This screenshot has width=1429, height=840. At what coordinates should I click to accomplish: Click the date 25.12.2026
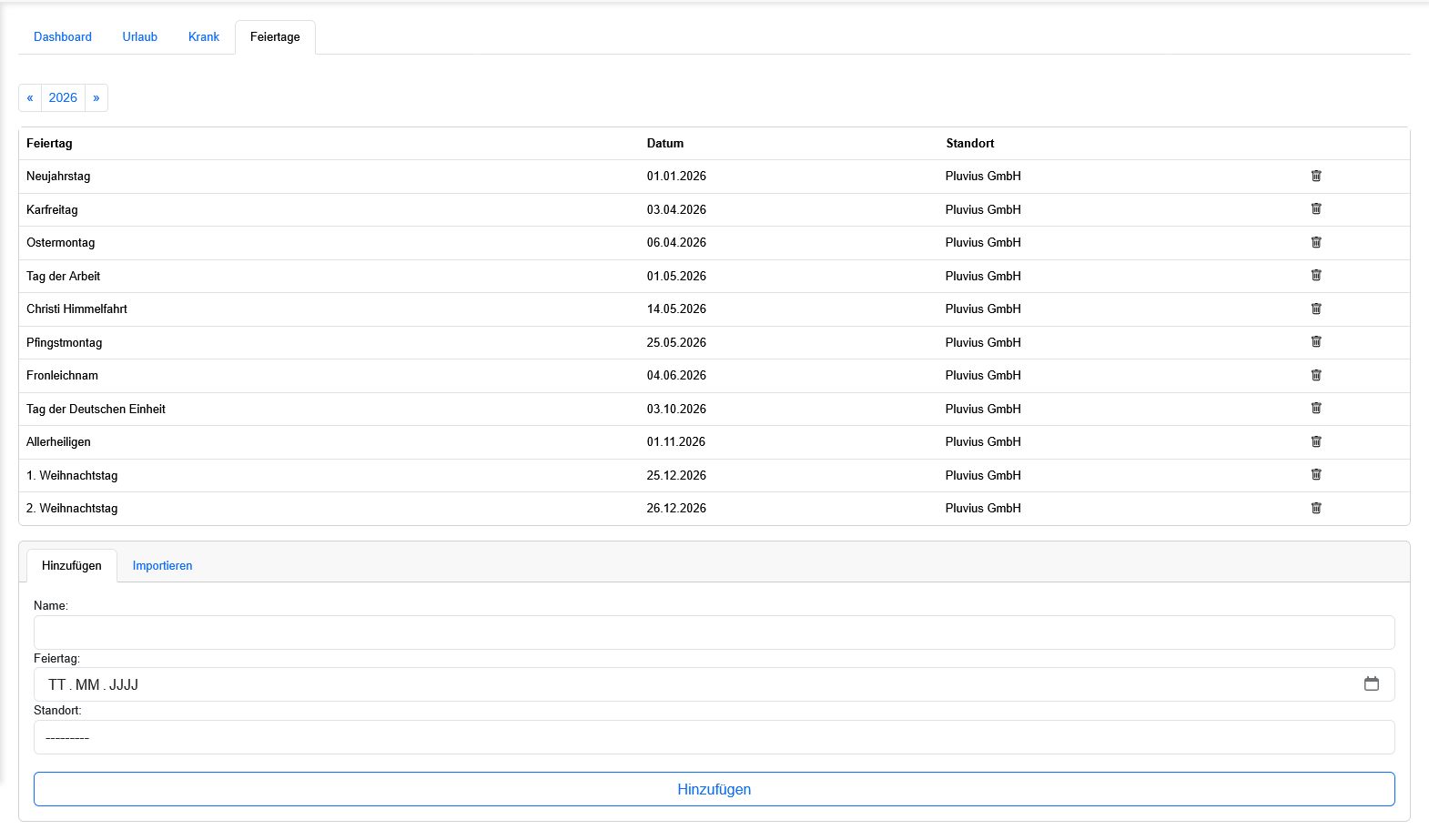click(676, 475)
